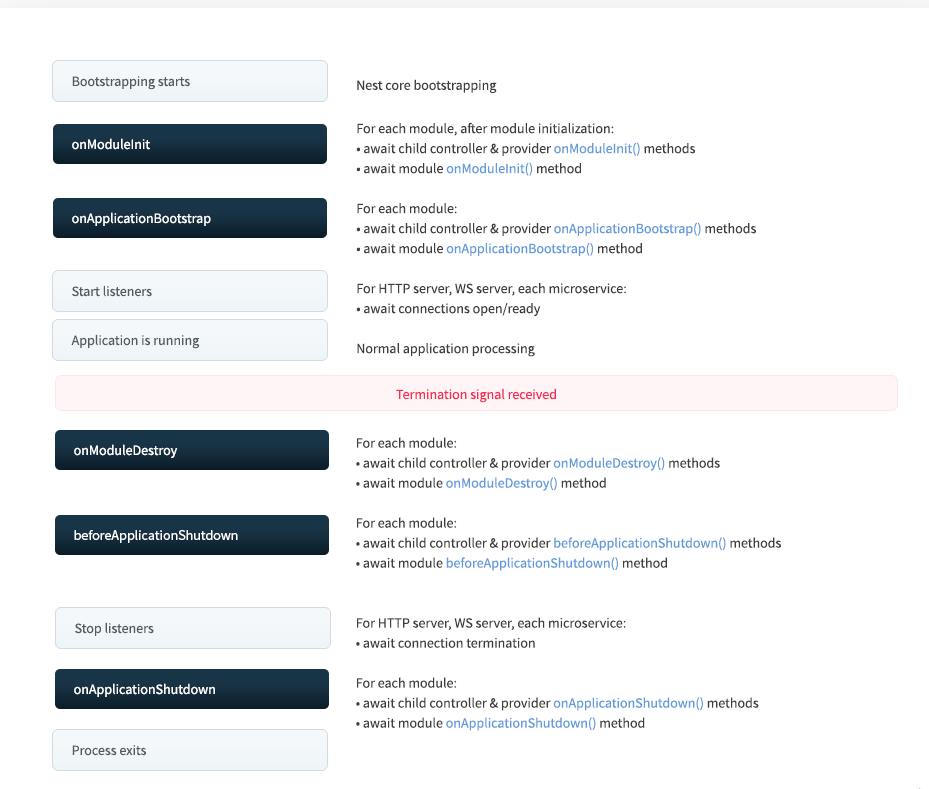Select the Process exits box

(x=190, y=750)
